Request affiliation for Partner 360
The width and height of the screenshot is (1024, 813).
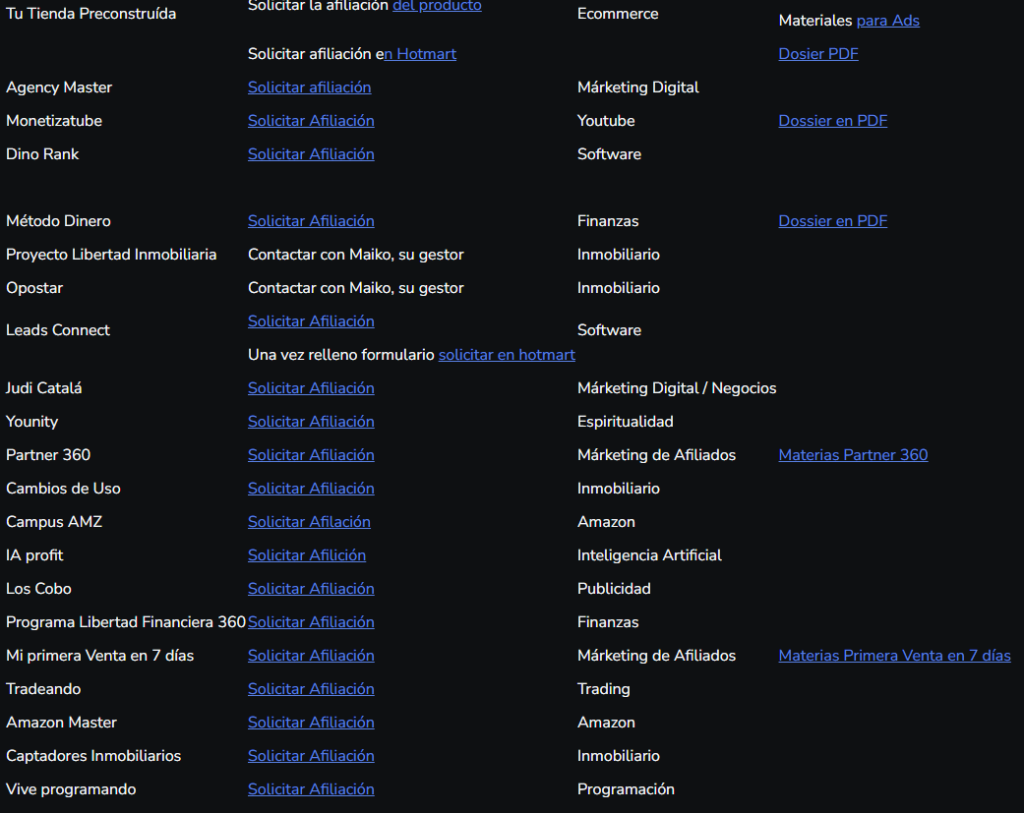click(x=311, y=455)
